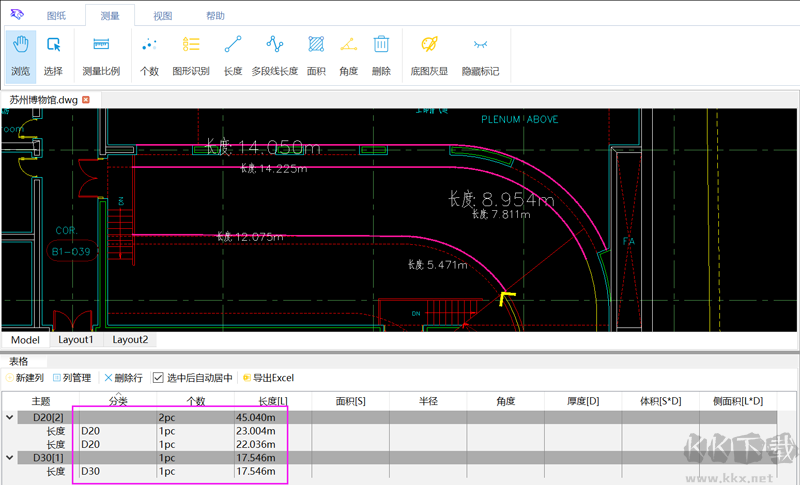This screenshot has height=485, width=800.
Task: Switch to the 视图 ribbon tab
Action: 162,17
